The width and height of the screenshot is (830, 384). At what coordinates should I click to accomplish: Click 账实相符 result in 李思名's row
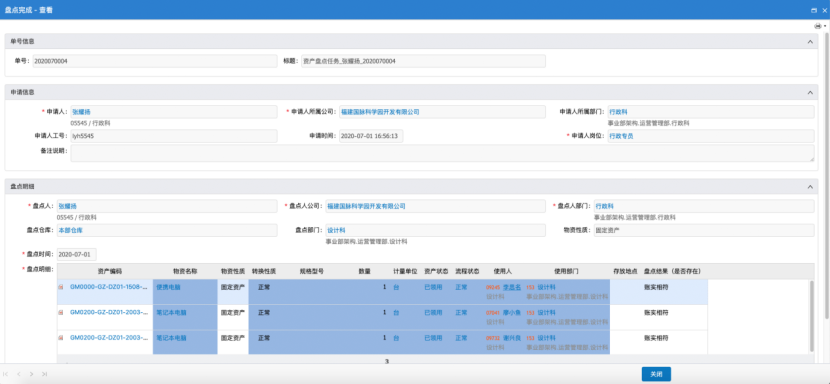tap(656, 287)
